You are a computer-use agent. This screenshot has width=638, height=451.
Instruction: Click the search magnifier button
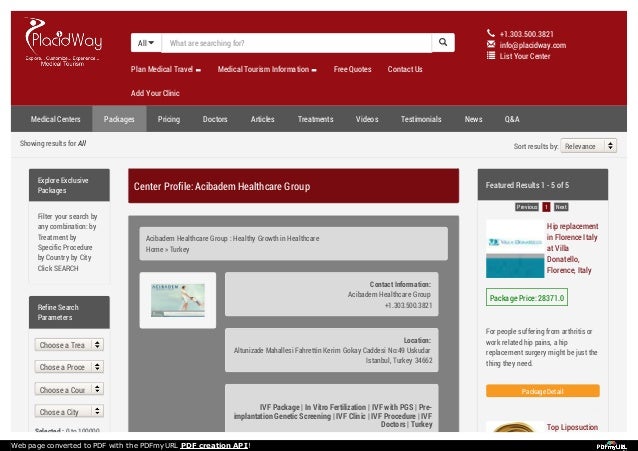click(x=443, y=42)
